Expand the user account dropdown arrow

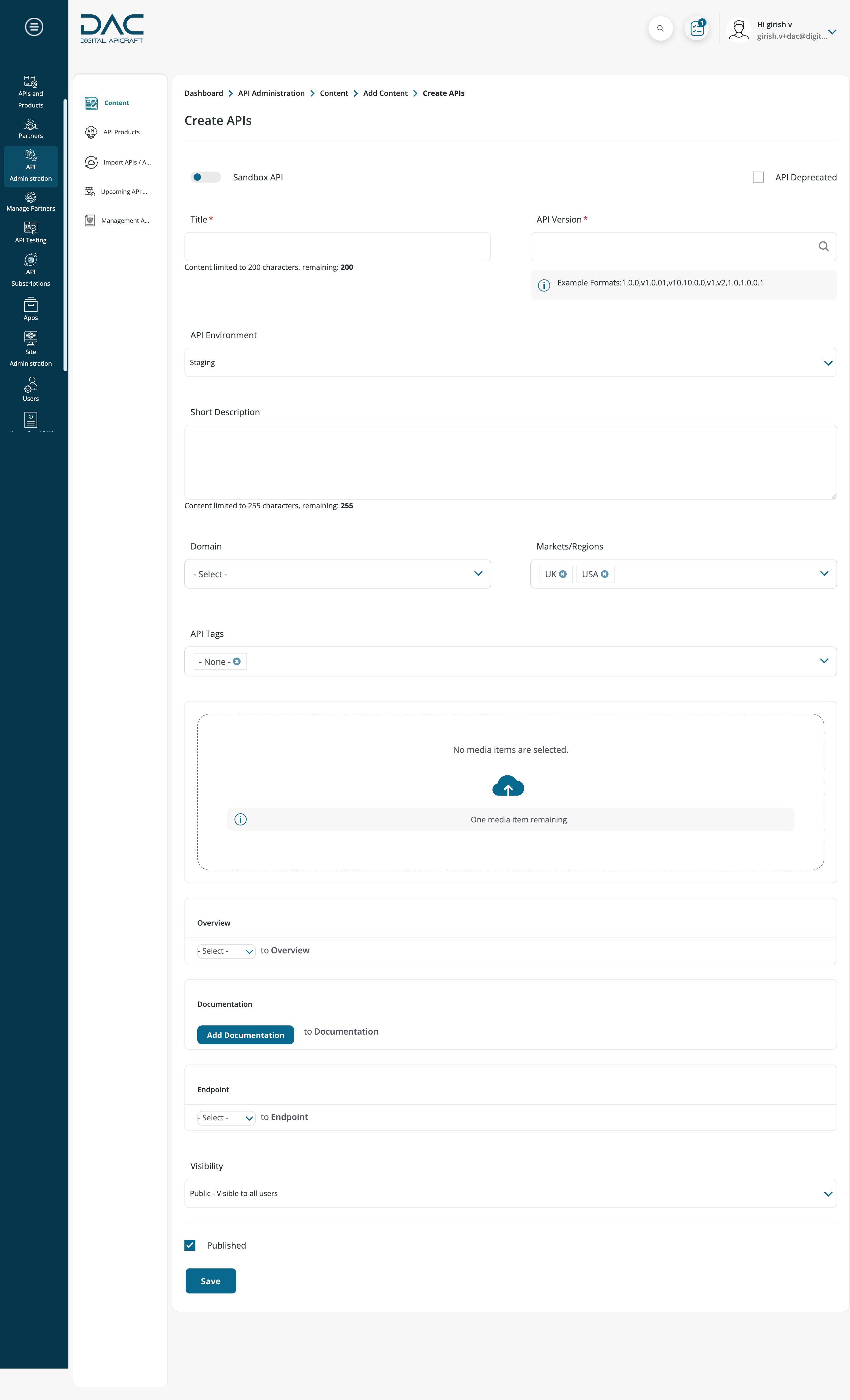click(x=832, y=32)
